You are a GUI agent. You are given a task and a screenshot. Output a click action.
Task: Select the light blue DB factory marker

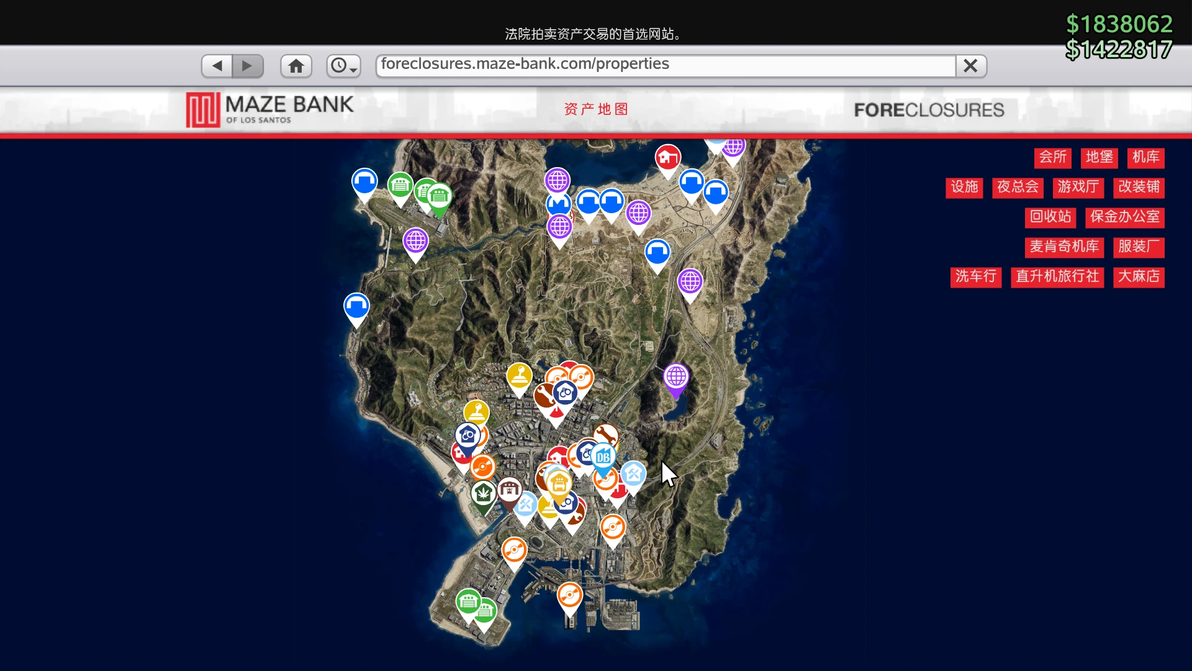coord(603,457)
